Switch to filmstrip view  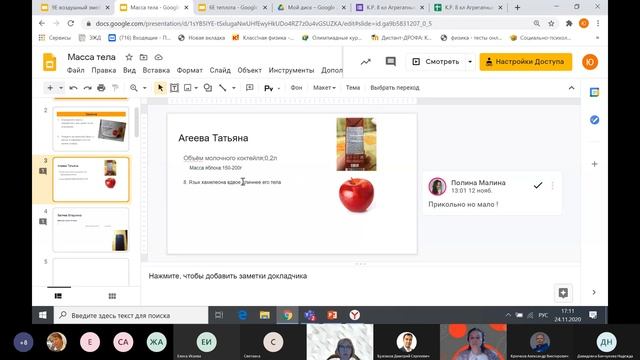tap(58, 296)
